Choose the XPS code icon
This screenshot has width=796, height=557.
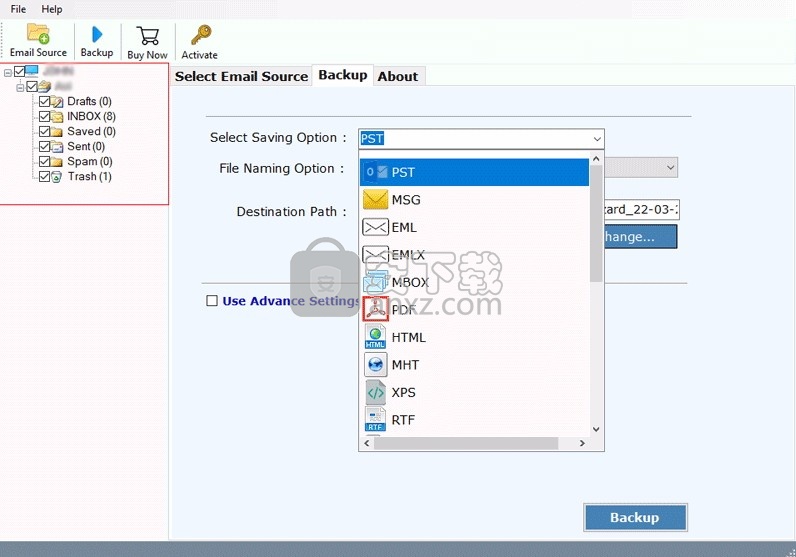point(376,392)
